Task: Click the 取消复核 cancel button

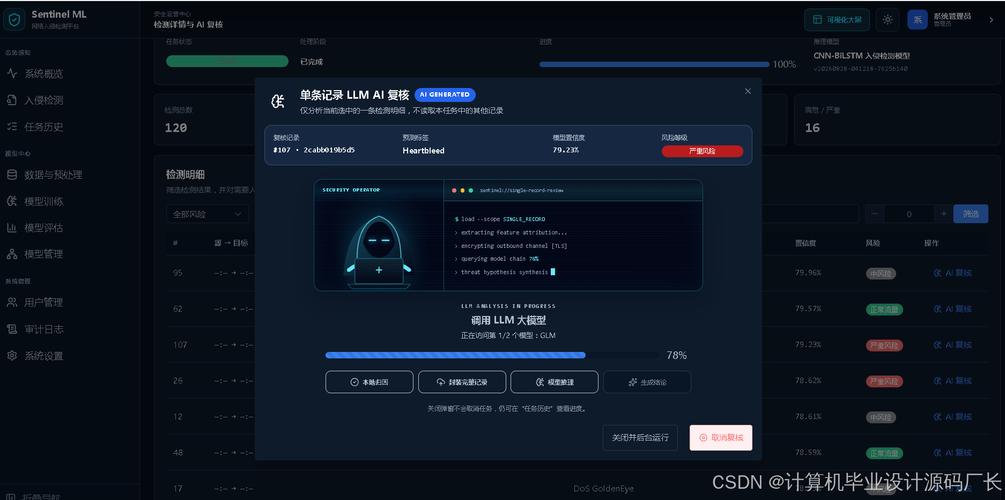Action: [720, 438]
